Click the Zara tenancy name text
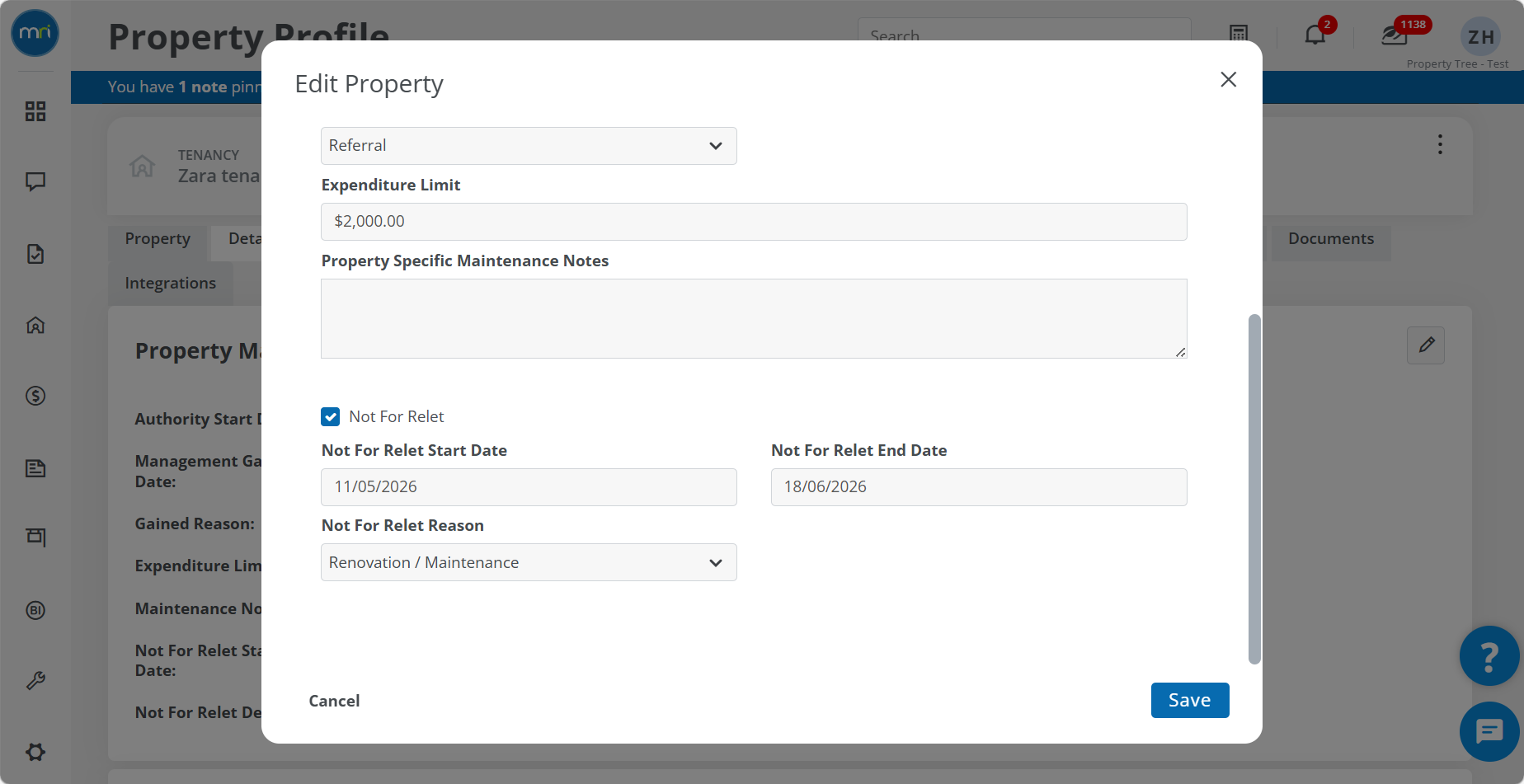The width and height of the screenshot is (1524, 784). pyautogui.click(x=219, y=176)
